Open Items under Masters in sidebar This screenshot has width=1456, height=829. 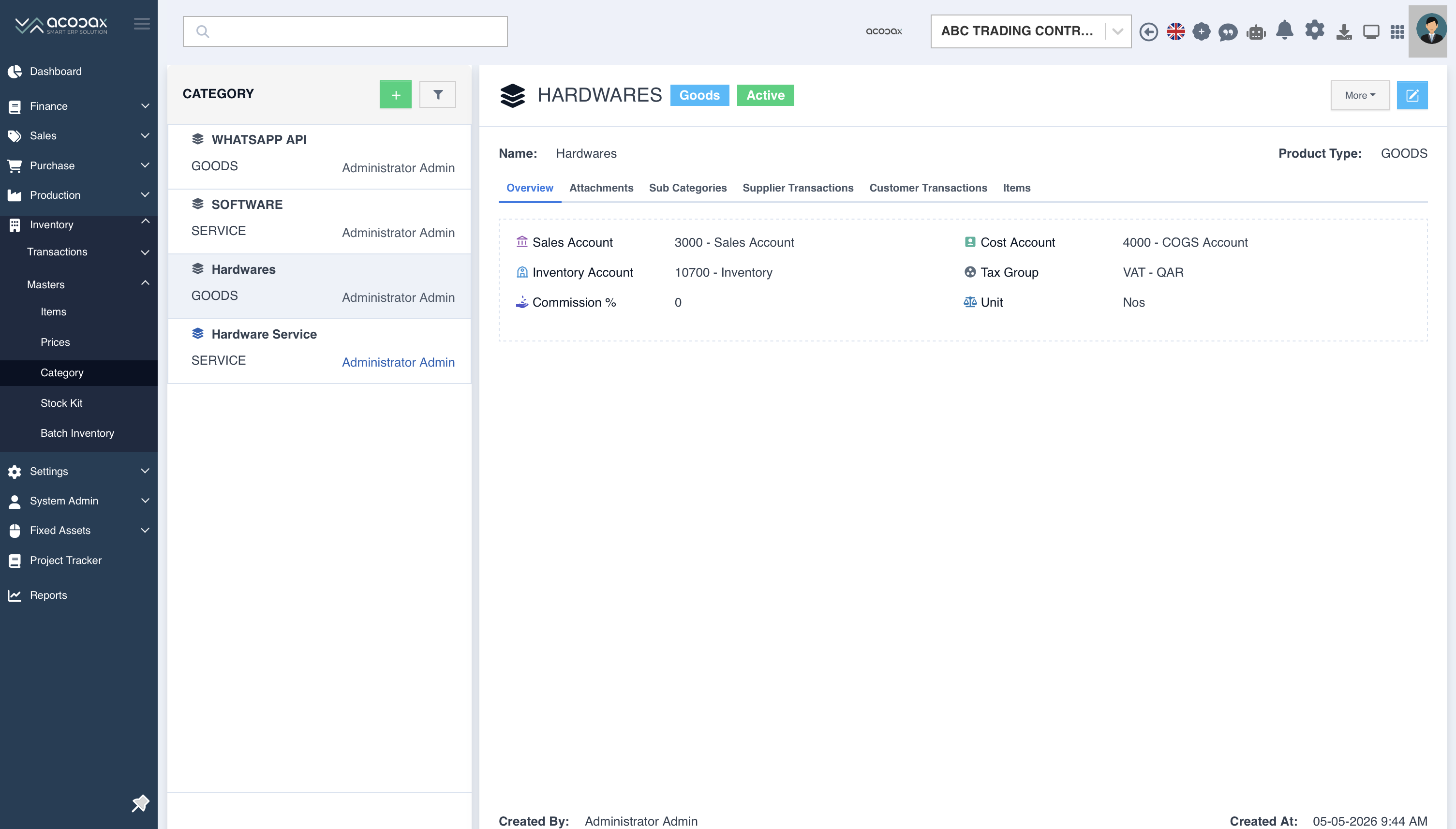[x=54, y=312]
